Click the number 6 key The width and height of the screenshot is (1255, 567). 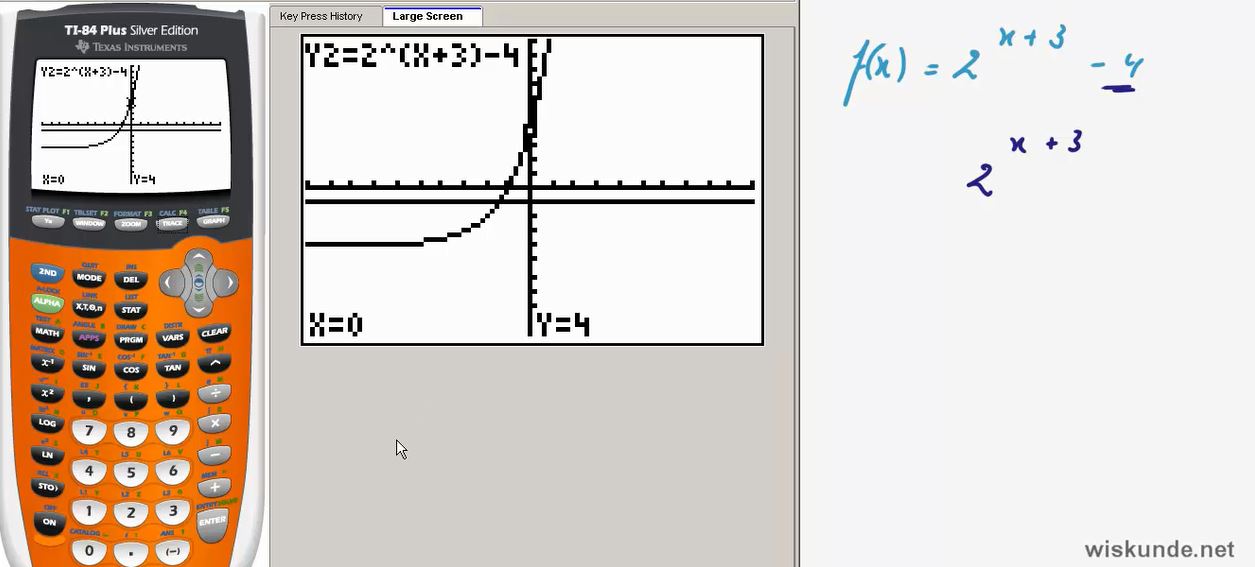pyautogui.click(x=173, y=471)
